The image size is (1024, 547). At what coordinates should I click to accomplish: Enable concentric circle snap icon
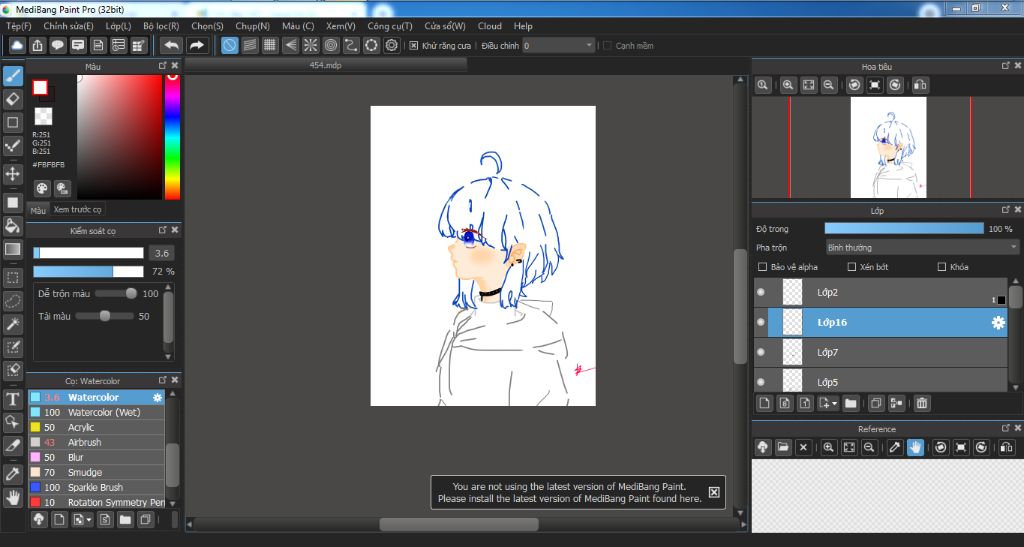pos(331,45)
